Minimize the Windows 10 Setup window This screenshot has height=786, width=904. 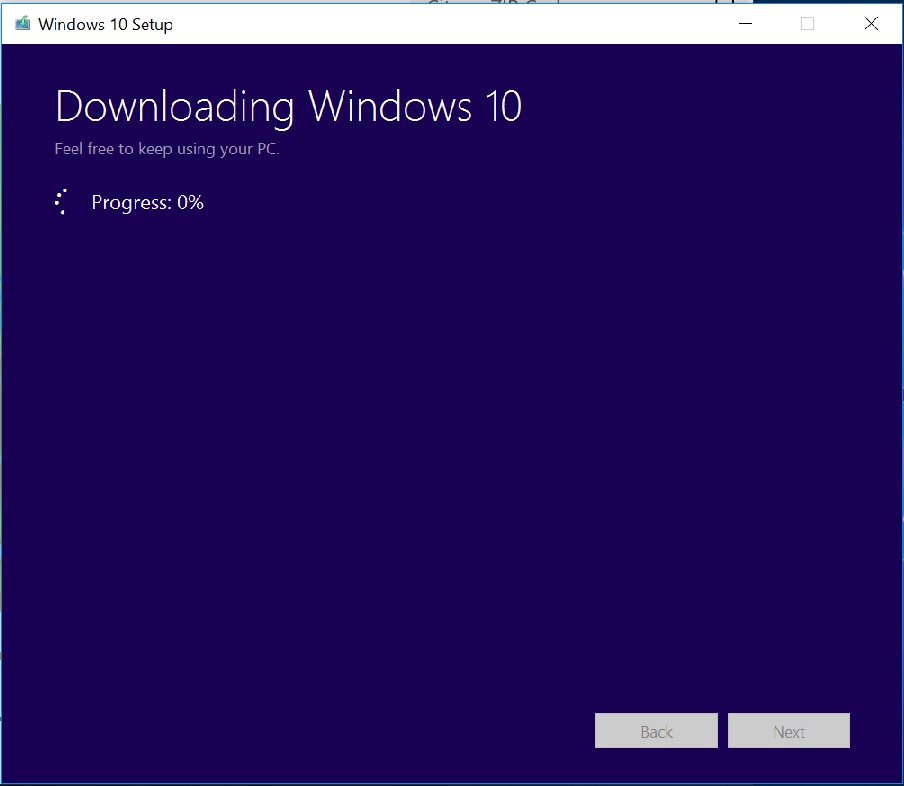[x=745, y=24]
